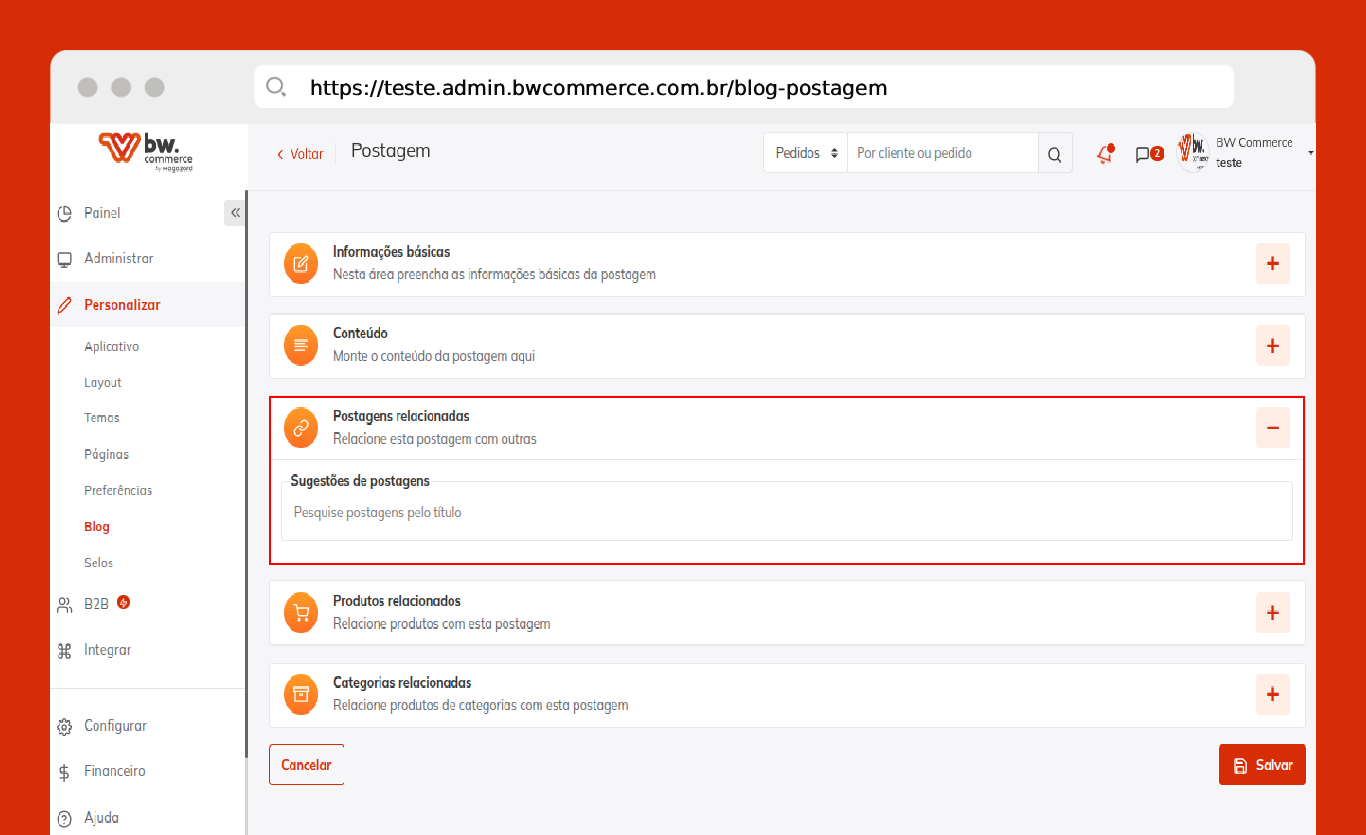Click the notification bell icon
Image resolution: width=1366 pixels, height=835 pixels.
tap(1105, 154)
